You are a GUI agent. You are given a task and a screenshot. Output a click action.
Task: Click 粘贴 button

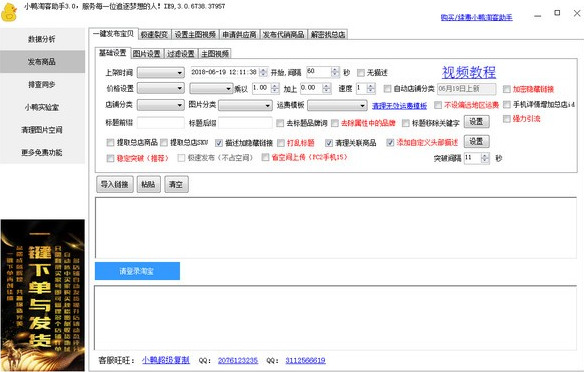tap(149, 184)
